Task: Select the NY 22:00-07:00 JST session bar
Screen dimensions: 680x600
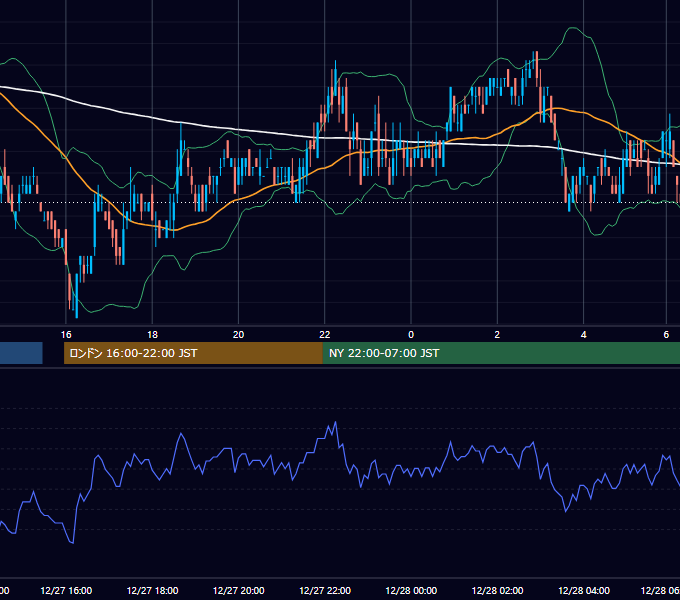Action: 501,353
